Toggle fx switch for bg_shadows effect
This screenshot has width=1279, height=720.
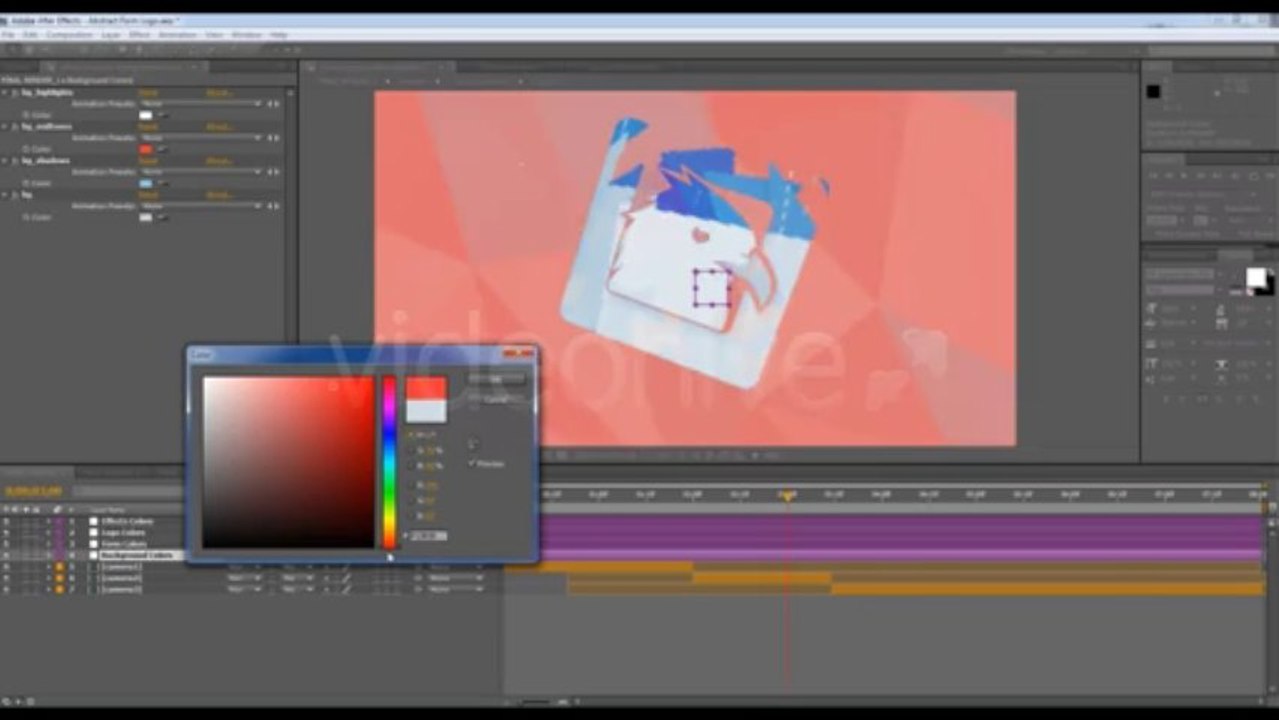14,161
